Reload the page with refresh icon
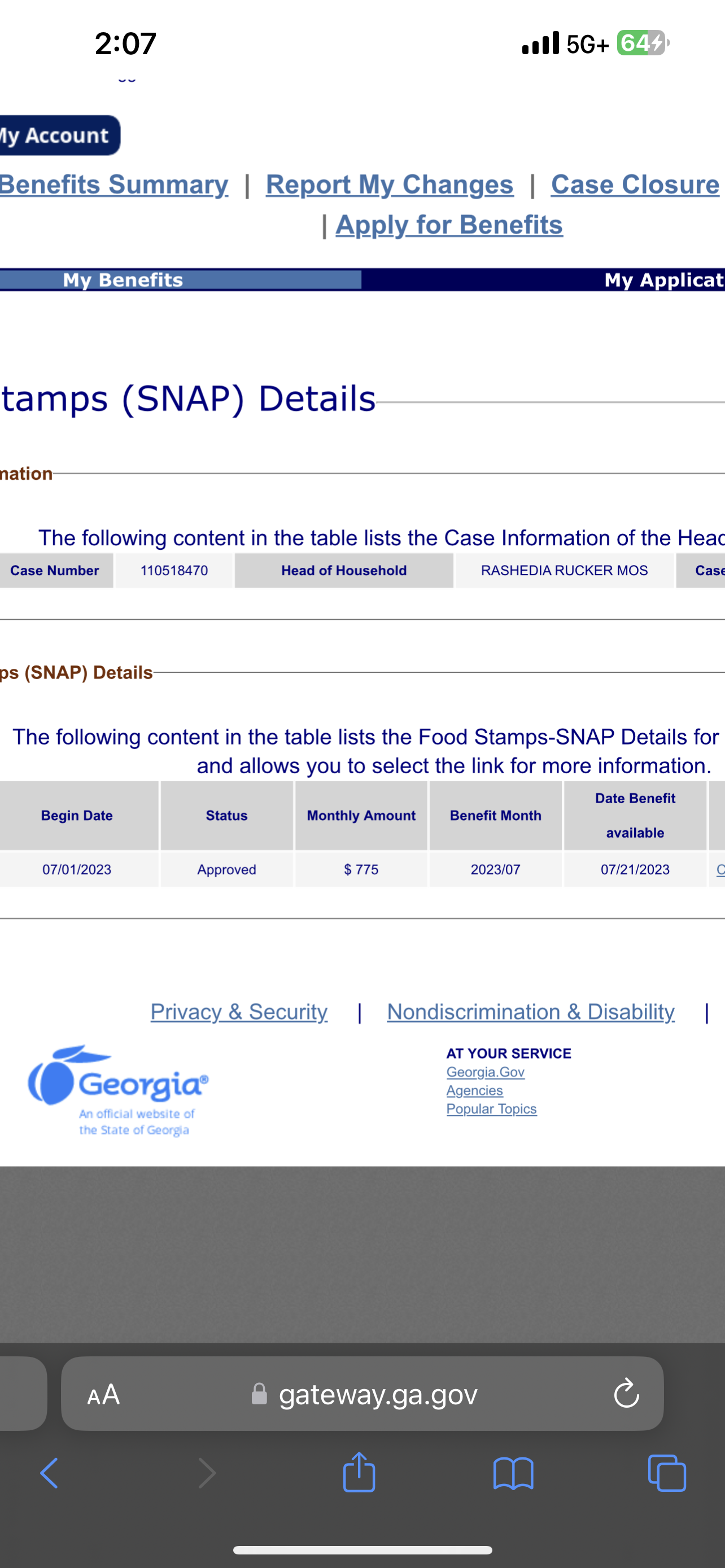The height and width of the screenshot is (1568, 725). [626, 1393]
